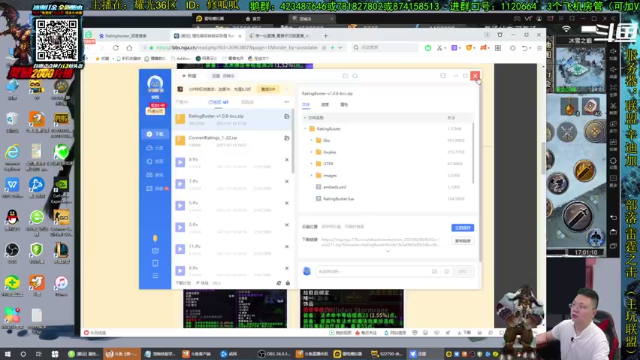Open a new browser tab
This screenshot has height=360, width=640.
click(x=325, y=36)
